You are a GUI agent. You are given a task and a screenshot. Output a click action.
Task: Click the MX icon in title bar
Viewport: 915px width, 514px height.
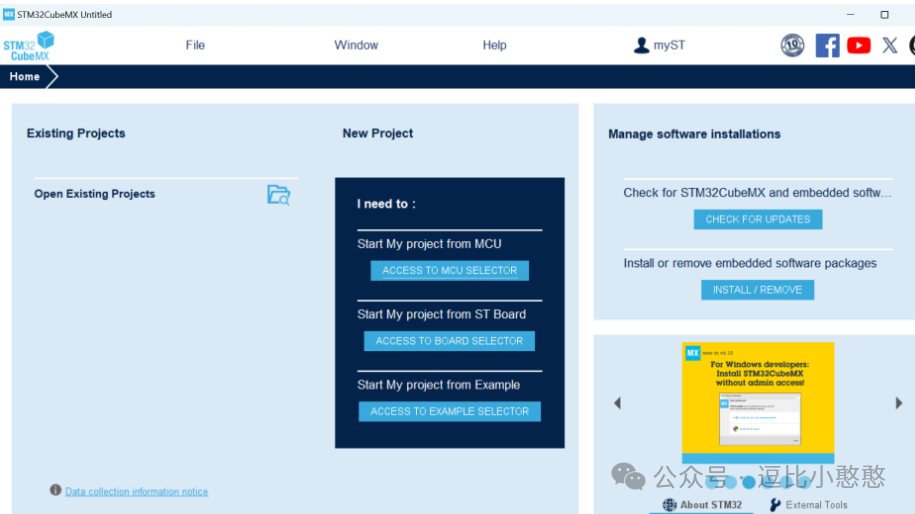tap(8, 15)
